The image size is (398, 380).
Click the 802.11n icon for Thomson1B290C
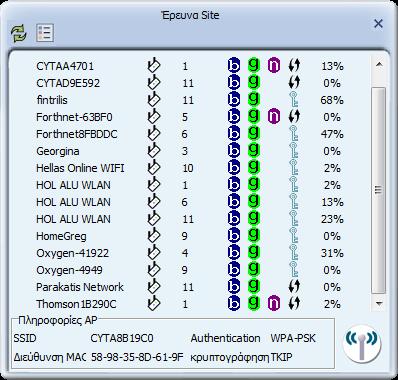pyautogui.click(x=274, y=304)
